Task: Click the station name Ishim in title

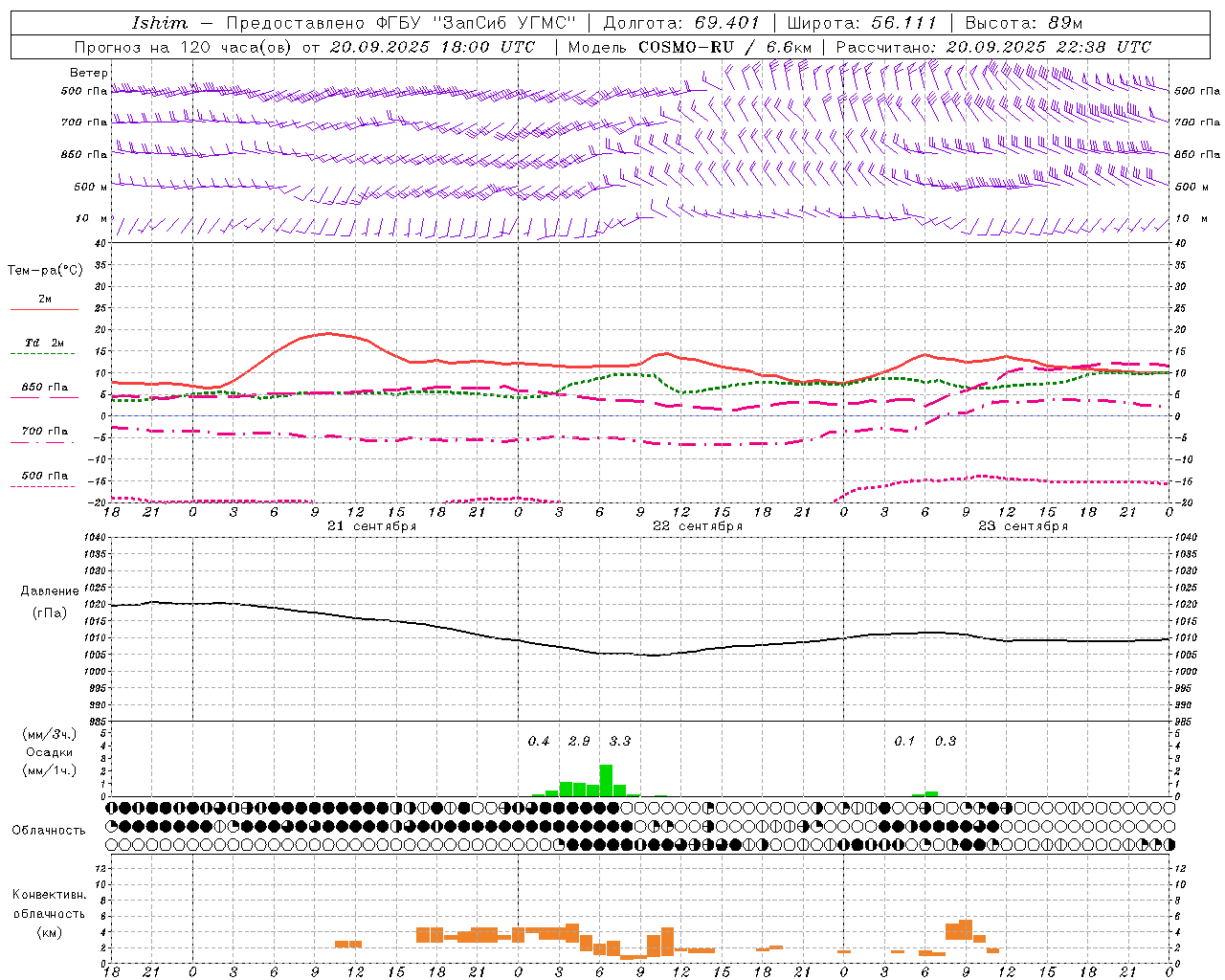Action: click(160, 23)
